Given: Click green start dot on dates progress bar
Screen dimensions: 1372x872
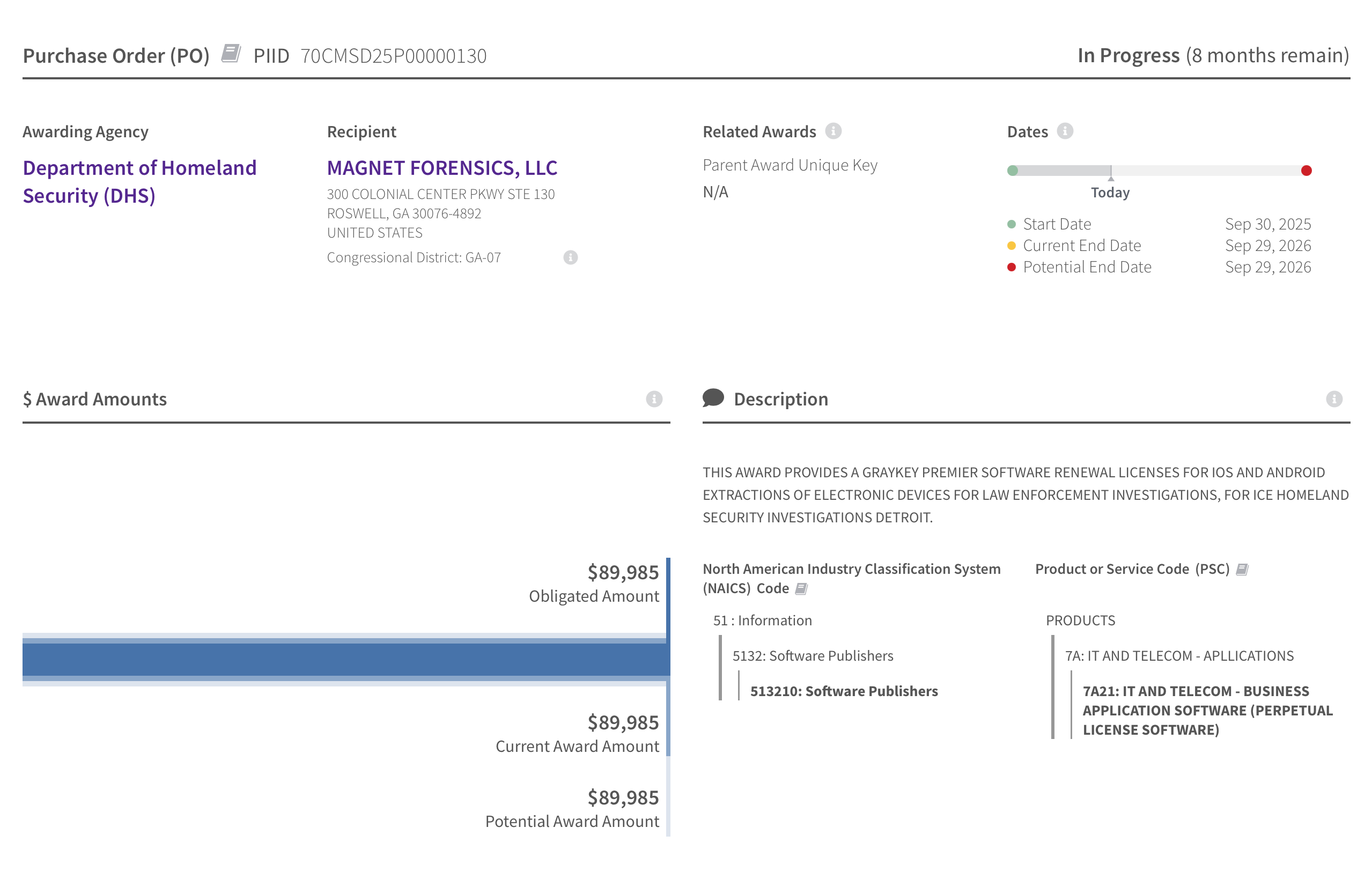Looking at the screenshot, I should tap(1013, 171).
